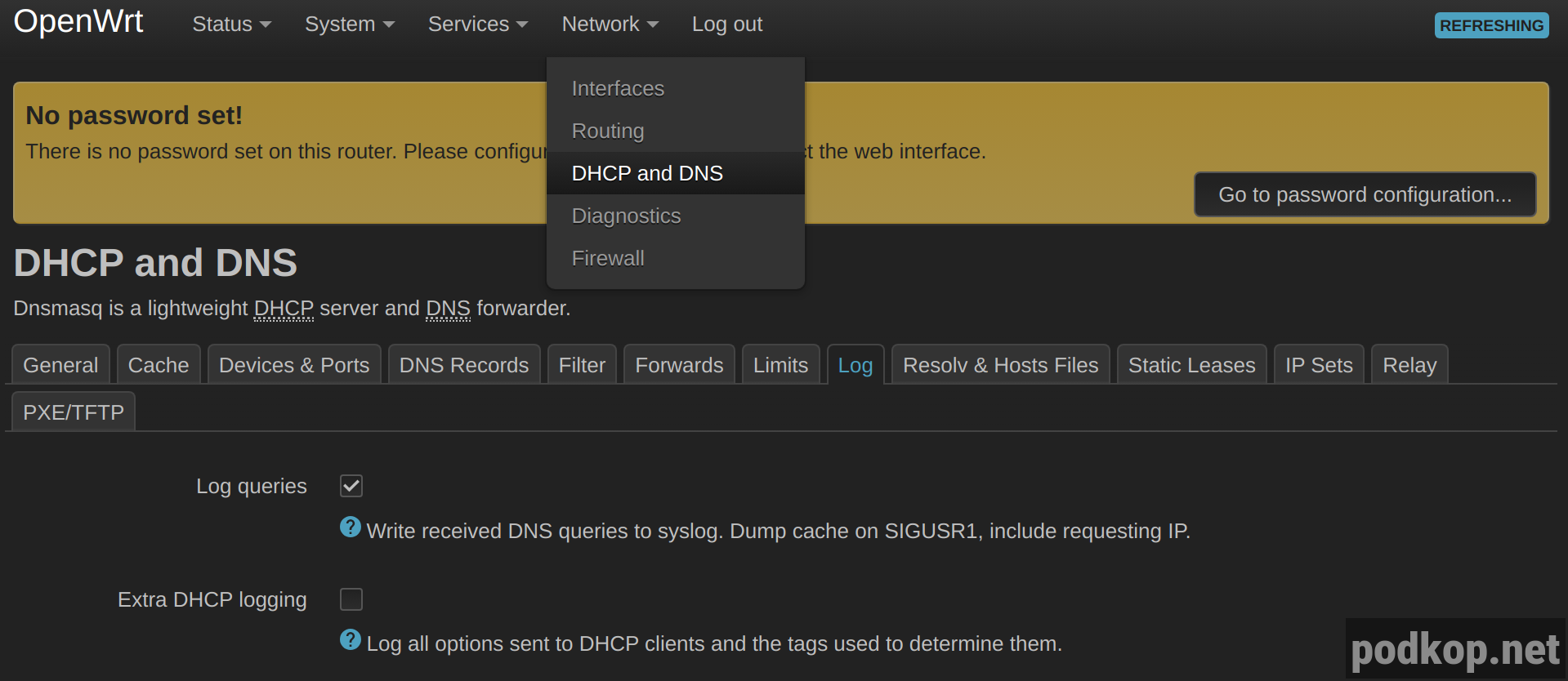Screen dimensions: 1568x681
Task: Open the Static Leases tab
Action: (1191, 365)
